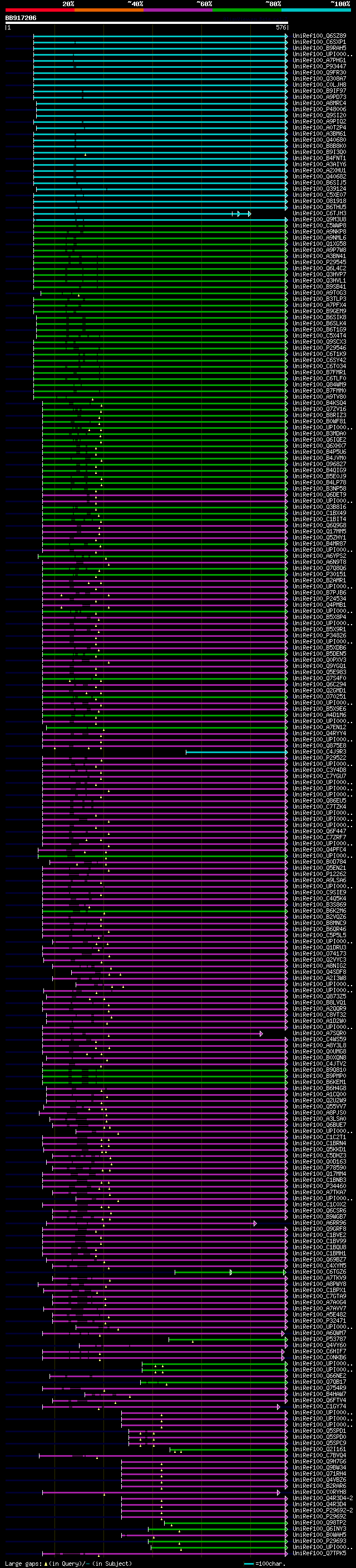The height and width of the screenshot is (1568, 356).
Task: Click the label UniRef100_P29522
Action: tap(319, 757)
